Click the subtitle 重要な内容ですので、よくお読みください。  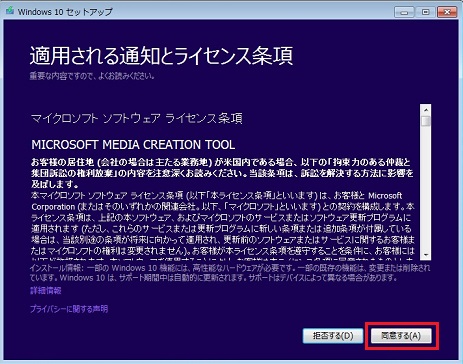click(92, 76)
